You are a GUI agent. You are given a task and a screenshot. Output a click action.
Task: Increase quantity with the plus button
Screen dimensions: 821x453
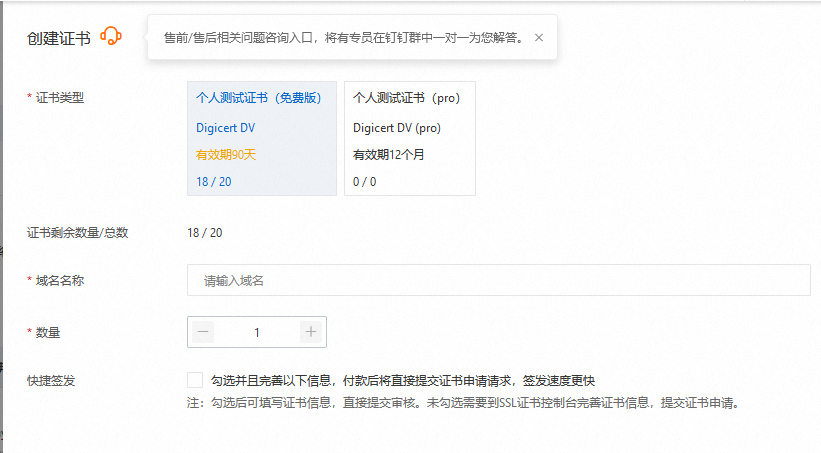[x=311, y=332]
